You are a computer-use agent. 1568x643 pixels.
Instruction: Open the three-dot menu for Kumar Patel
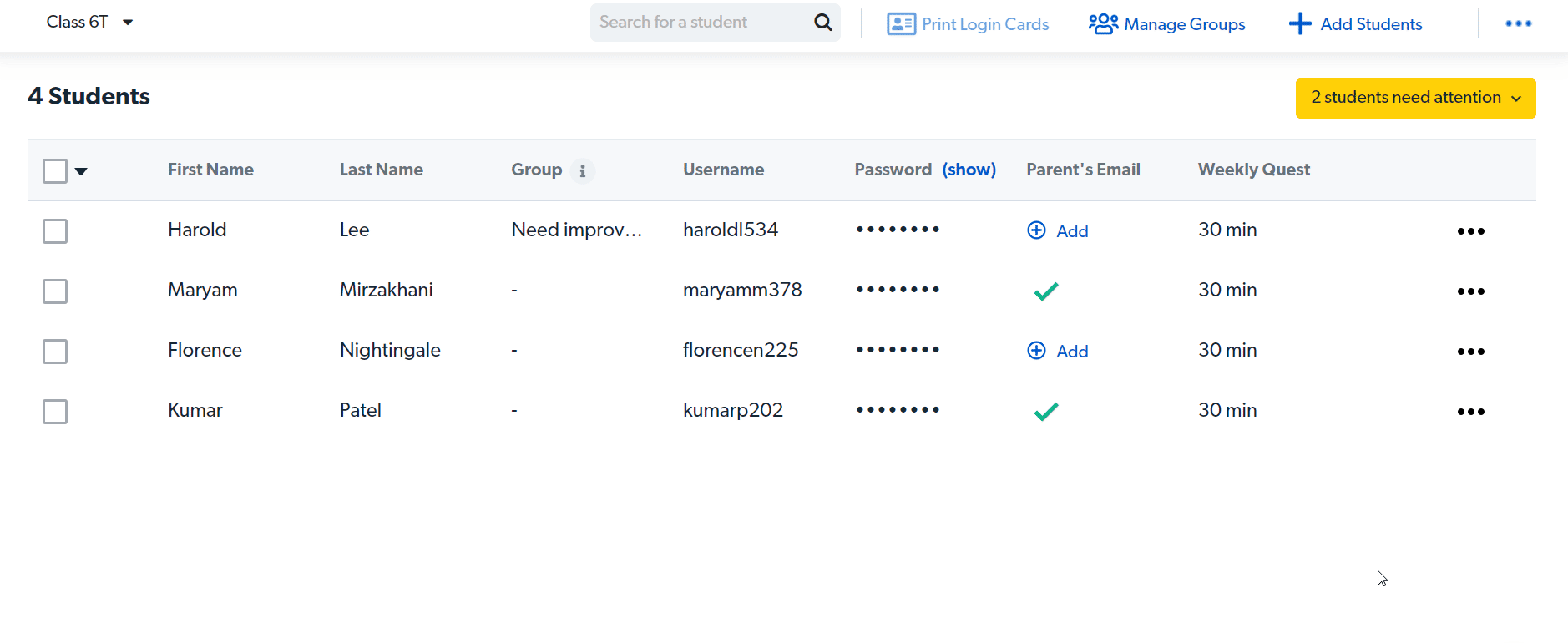tap(1470, 412)
